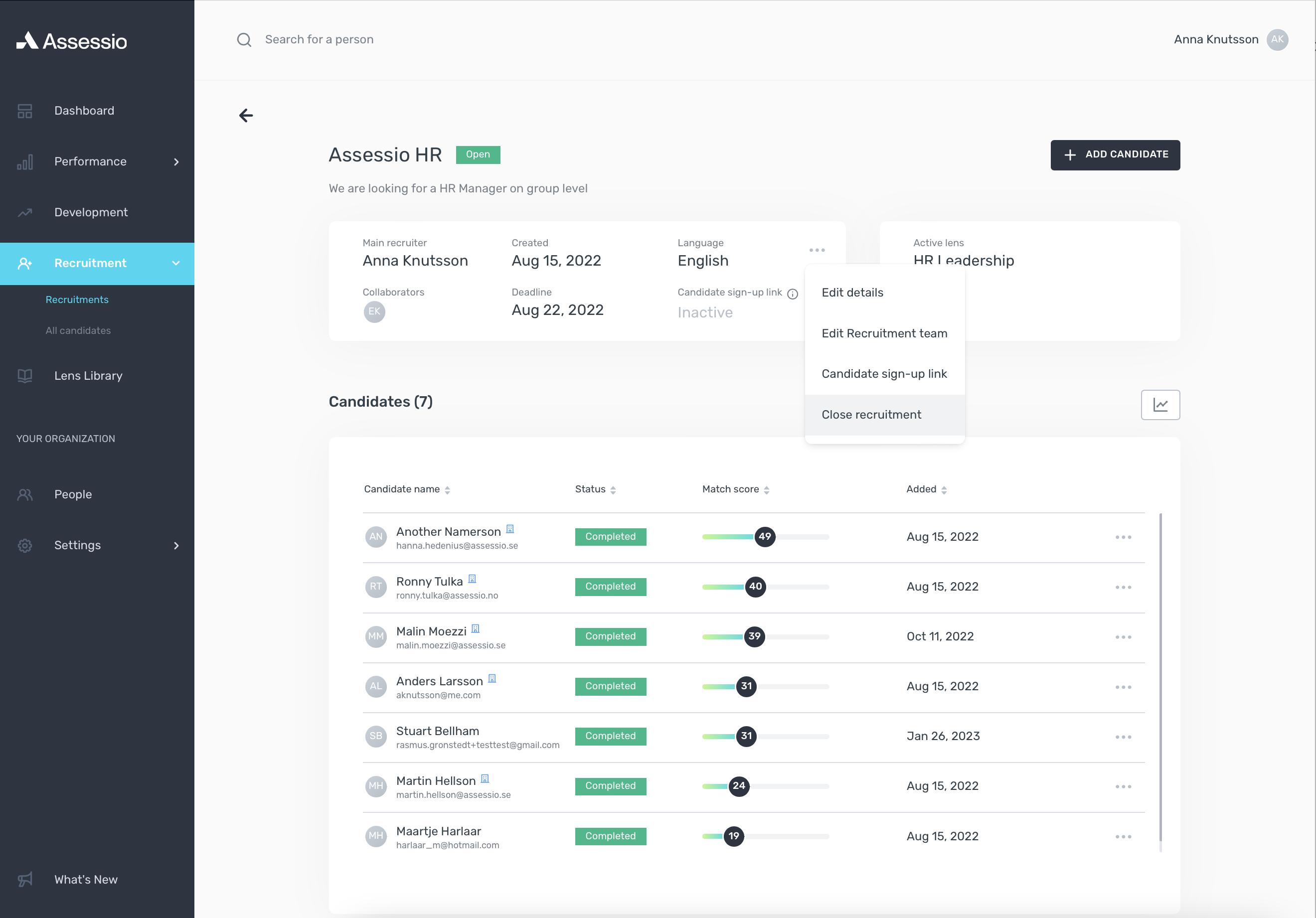Image resolution: width=1316 pixels, height=918 pixels.
Task: Click building icon next to Ronny Tulka
Action: tap(472, 579)
